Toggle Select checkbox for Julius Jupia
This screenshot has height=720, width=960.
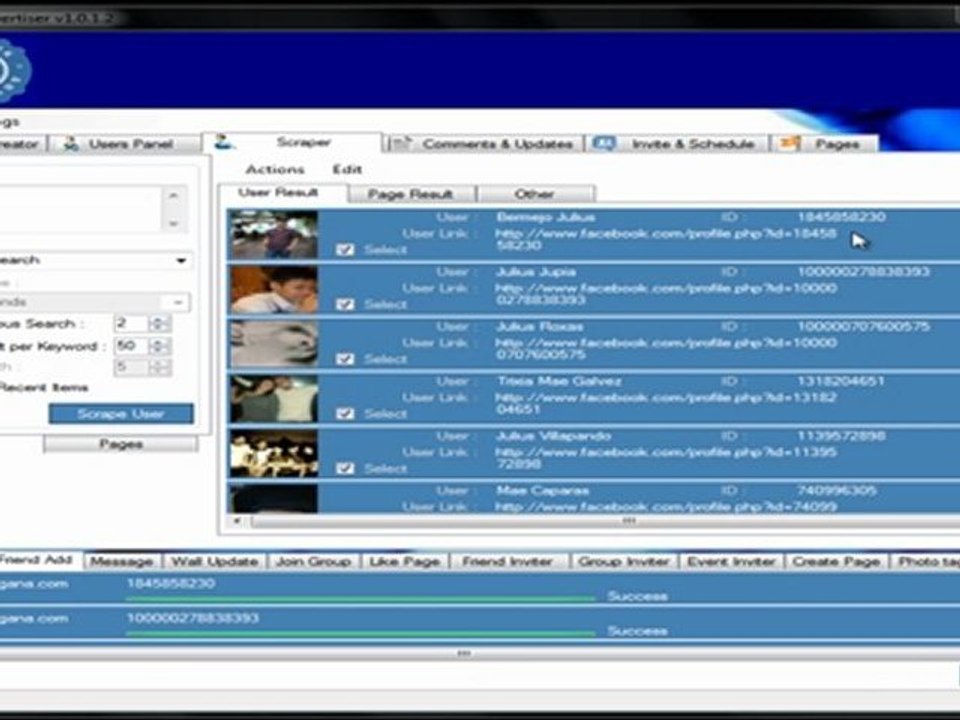(x=345, y=304)
